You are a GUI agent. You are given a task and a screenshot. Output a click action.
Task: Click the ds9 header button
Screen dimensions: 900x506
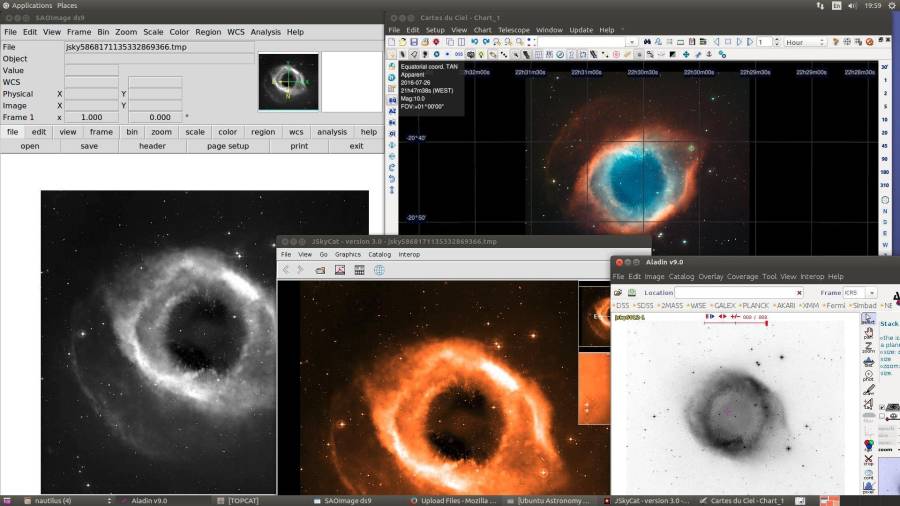(x=152, y=146)
